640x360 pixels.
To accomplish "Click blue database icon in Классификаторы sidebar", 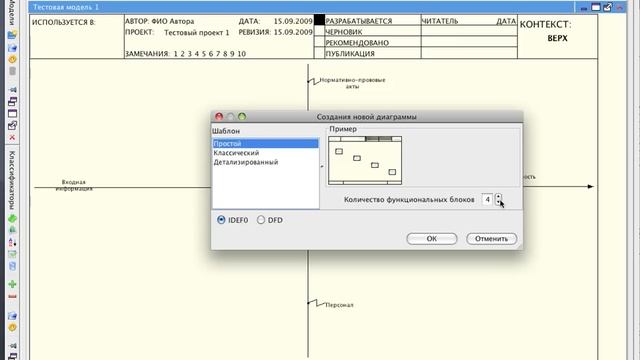I will (x=12, y=267).
